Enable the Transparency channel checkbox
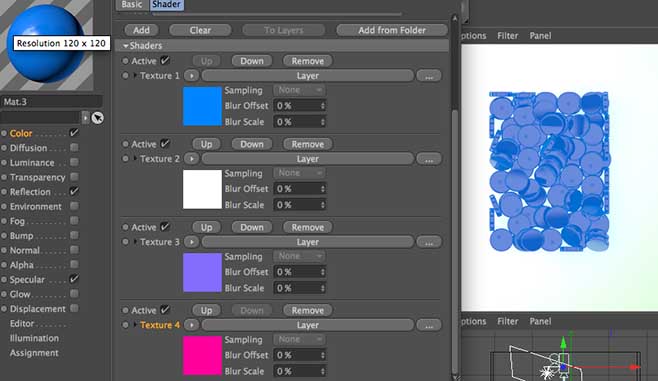 (74, 177)
